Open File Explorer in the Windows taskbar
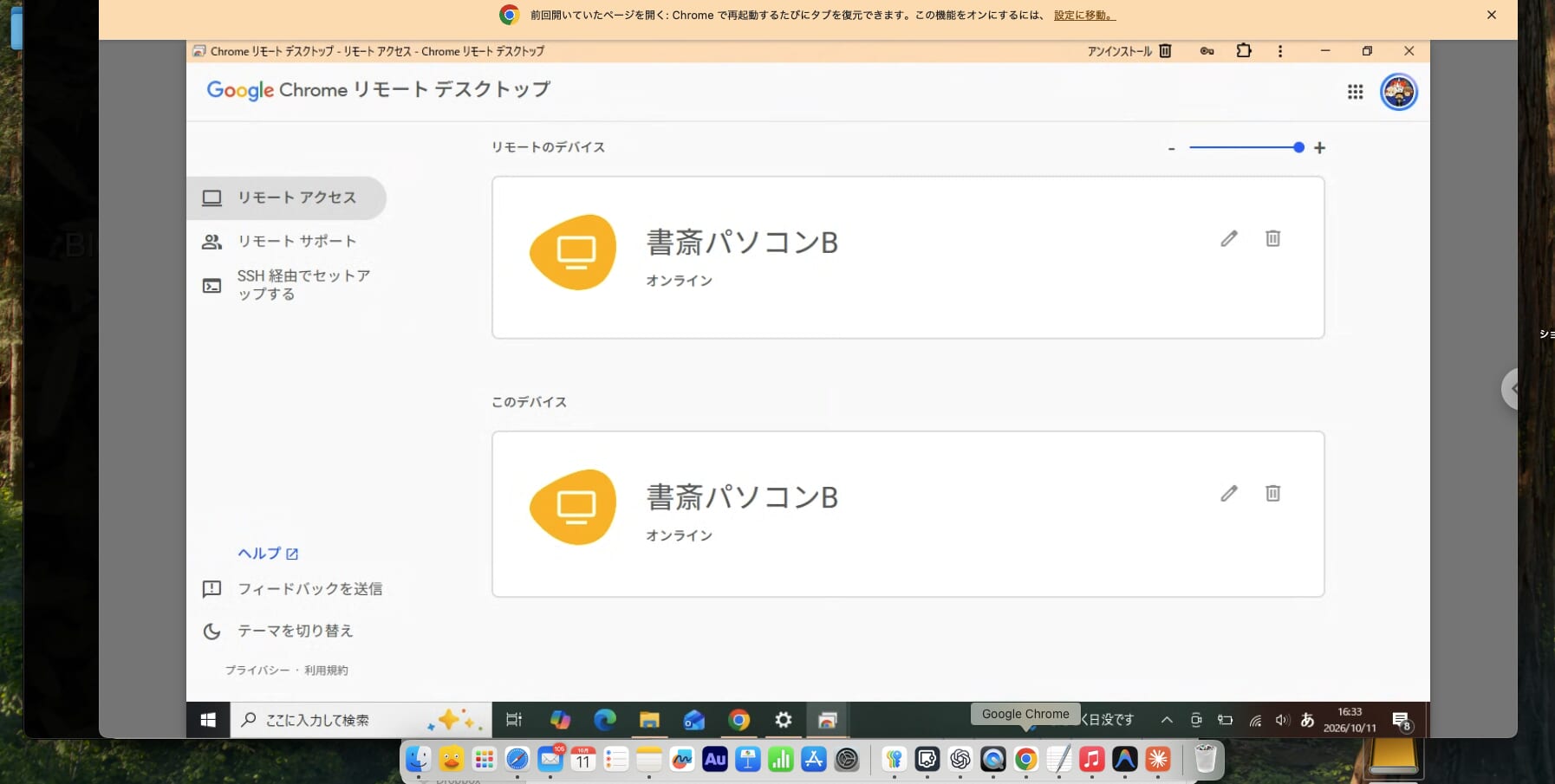 649,720
